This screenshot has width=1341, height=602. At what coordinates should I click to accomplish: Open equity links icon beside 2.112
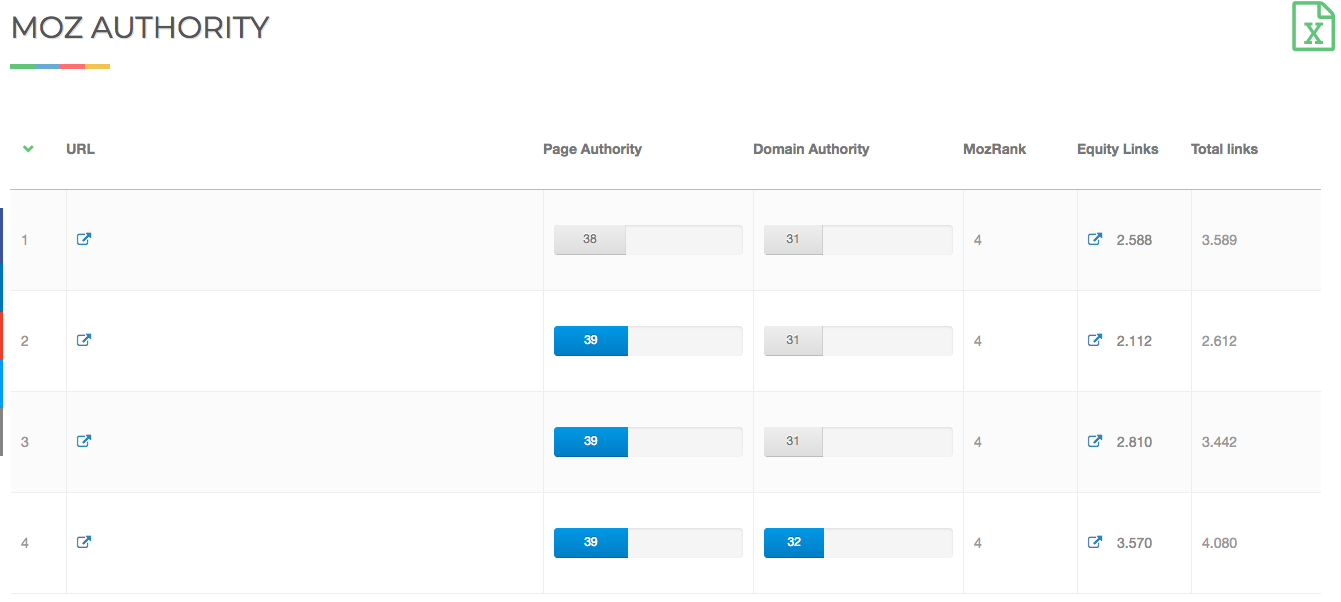(x=1095, y=340)
